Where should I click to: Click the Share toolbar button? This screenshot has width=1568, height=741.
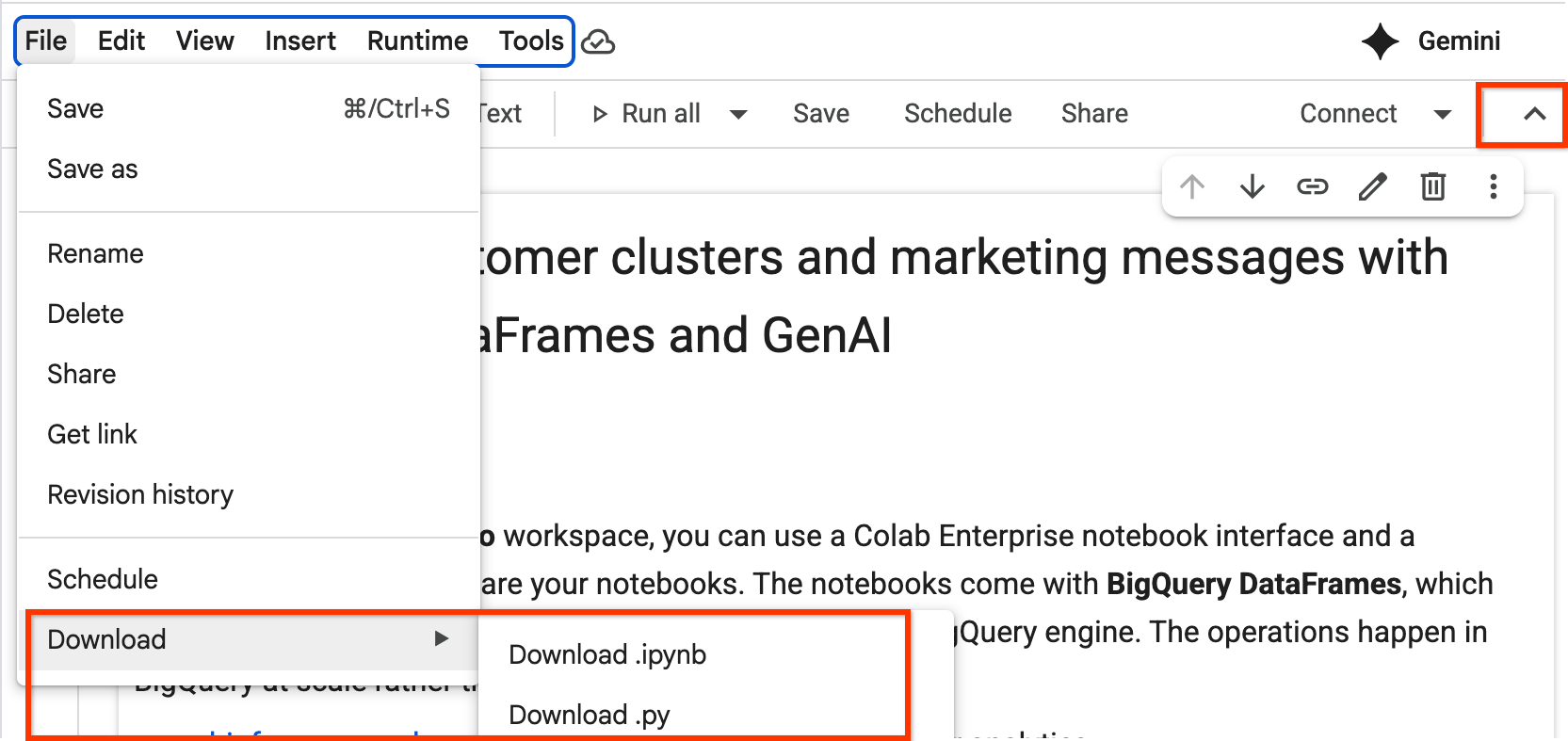[1094, 114]
